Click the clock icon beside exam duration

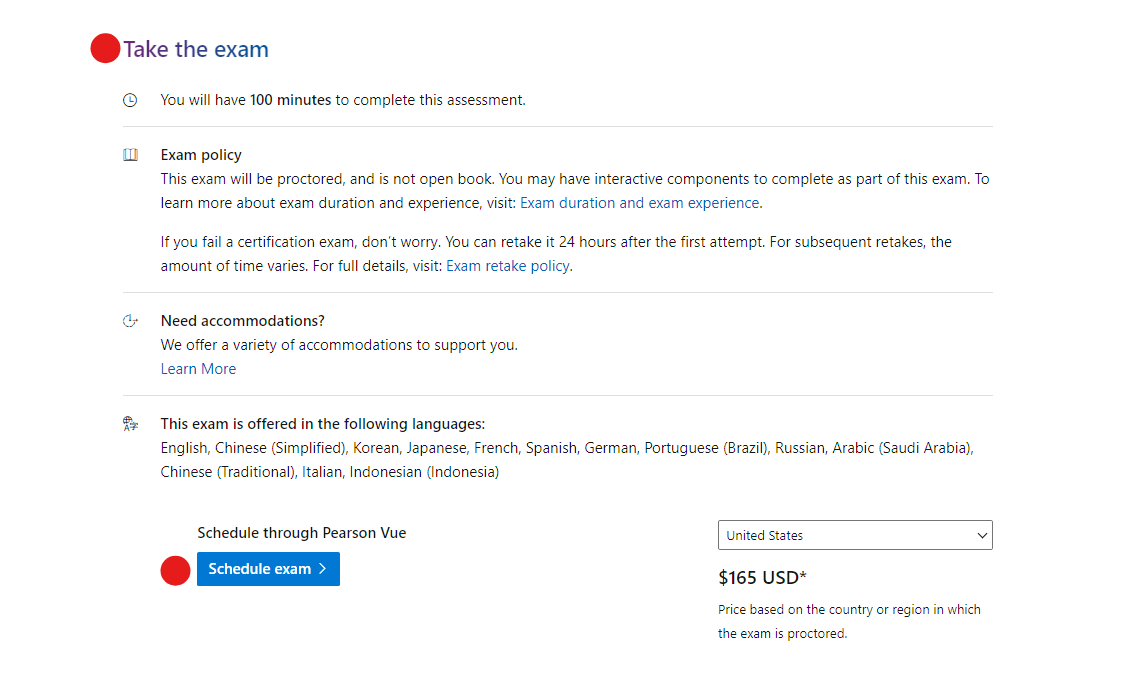point(130,100)
